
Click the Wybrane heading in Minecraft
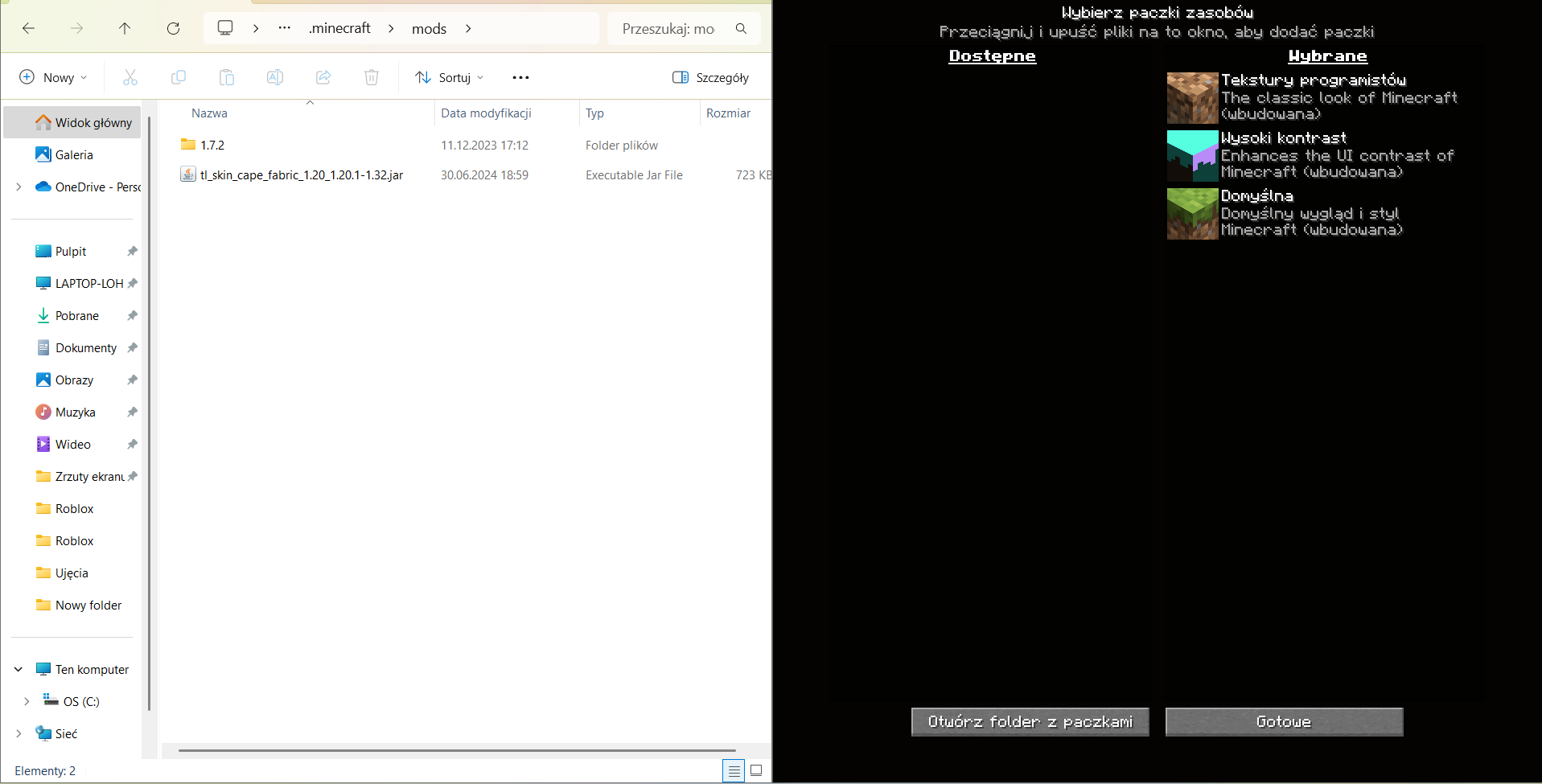click(x=1327, y=55)
